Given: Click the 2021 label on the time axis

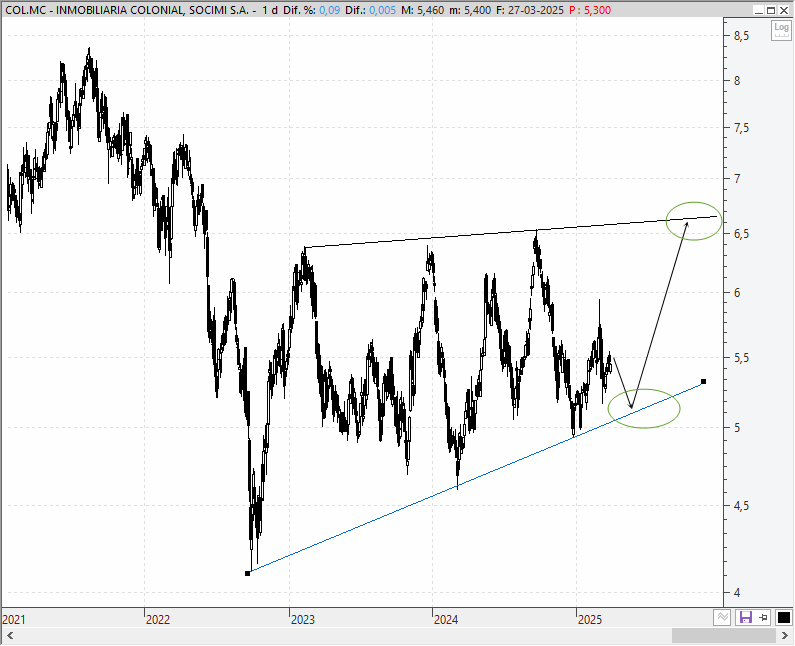Looking at the screenshot, I should [14, 620].
